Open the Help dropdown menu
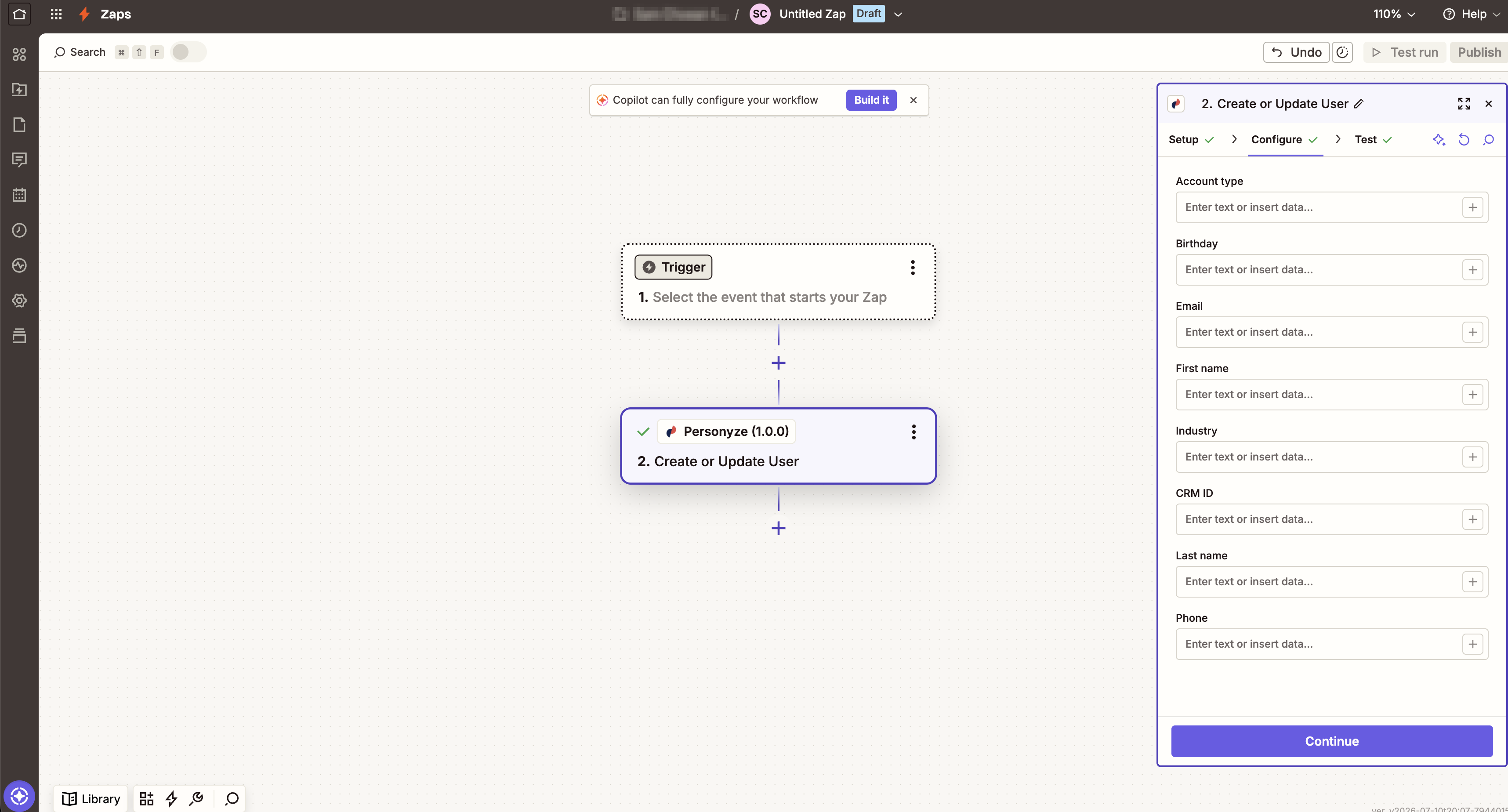The width and height of the screenshot is (1508, 812). tap(1471, 14)
